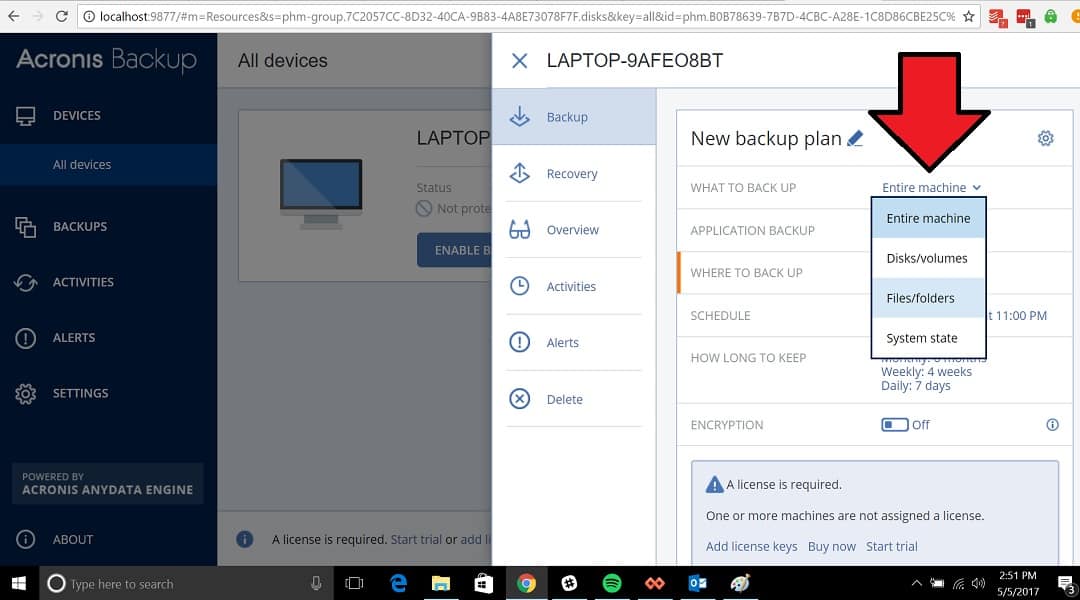1080x600 pixels.
Task: Close the LAPTOP-9AFEO8BT panel with the X
Action: (x=519, y=61)
